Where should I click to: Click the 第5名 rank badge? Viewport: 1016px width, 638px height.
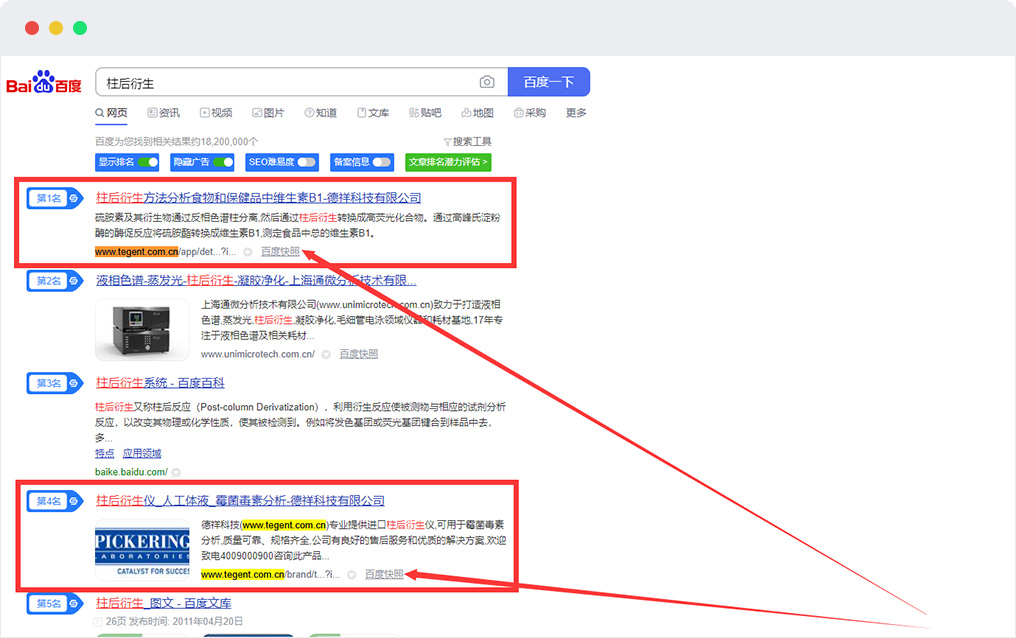click(55, 604)
